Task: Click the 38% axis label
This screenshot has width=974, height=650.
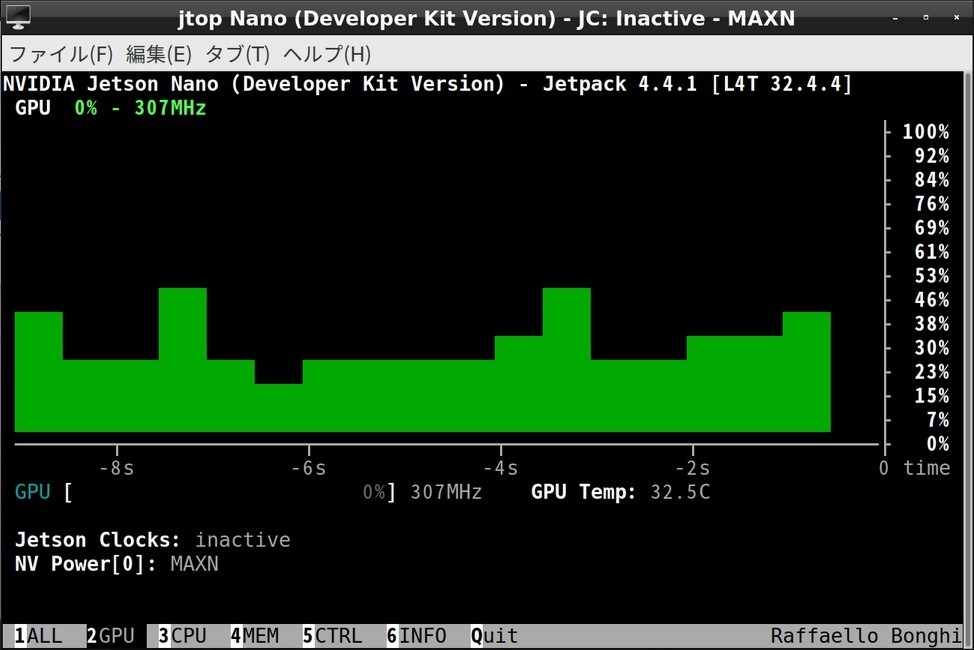Action: [932, 324]
